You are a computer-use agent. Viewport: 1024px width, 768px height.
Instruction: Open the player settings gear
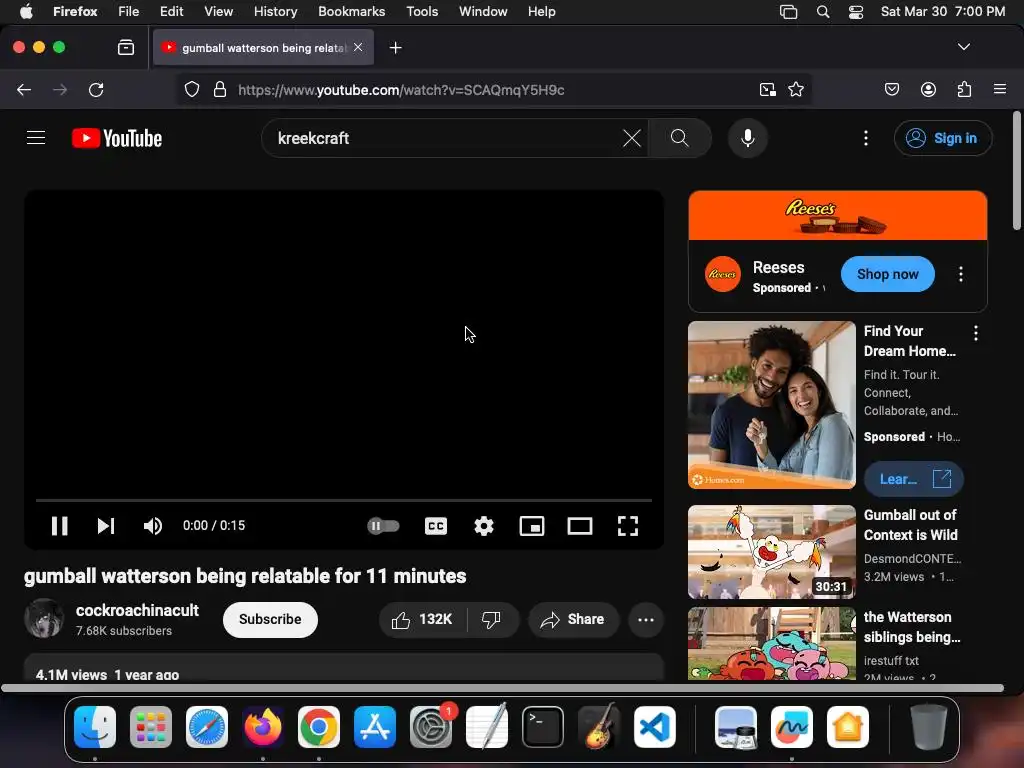pos(484,526)
